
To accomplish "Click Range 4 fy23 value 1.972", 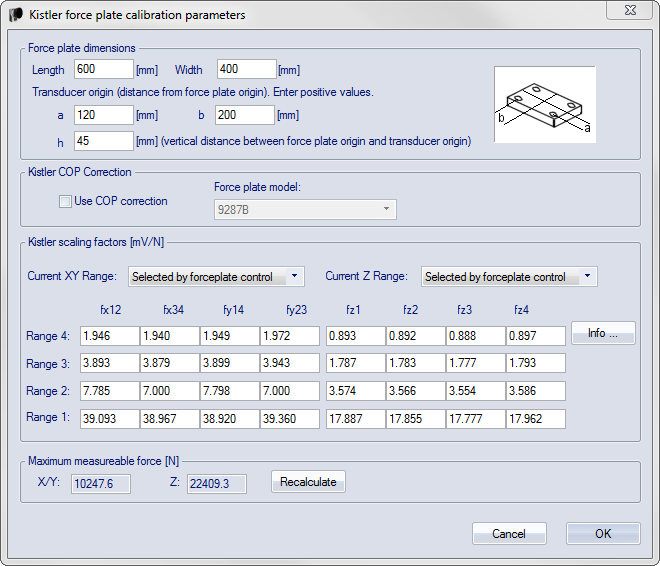I will [290, 336].
